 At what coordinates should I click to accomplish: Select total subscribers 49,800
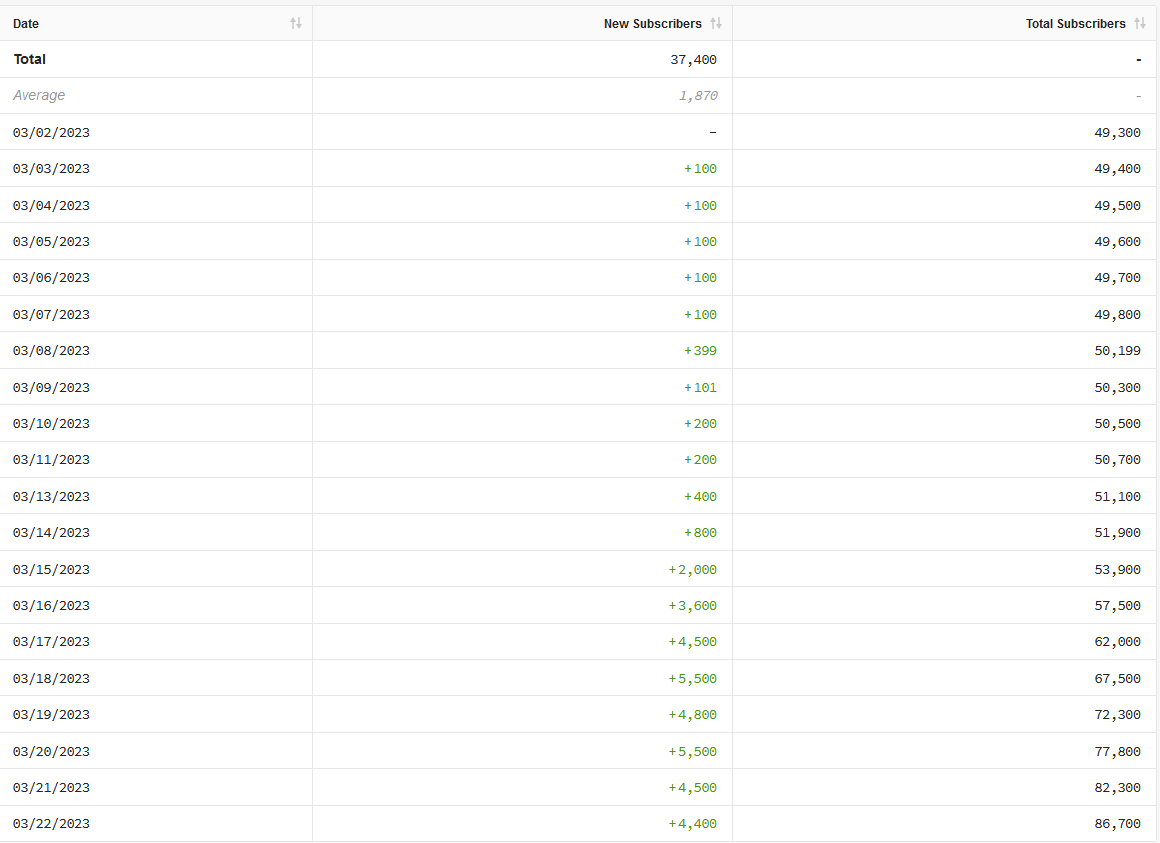coord(1117,314)
